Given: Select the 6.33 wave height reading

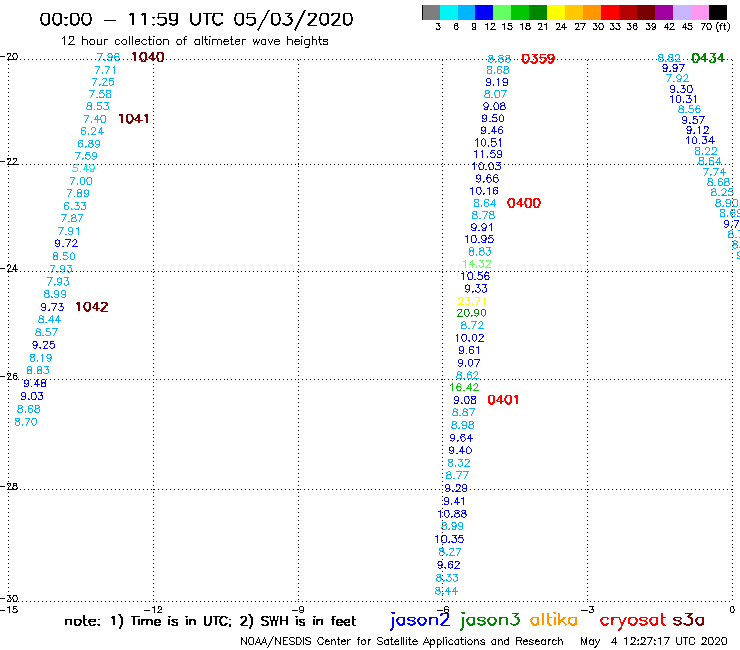Looking at the screenshot, I should pyautogui.click(x=75, y=207).
